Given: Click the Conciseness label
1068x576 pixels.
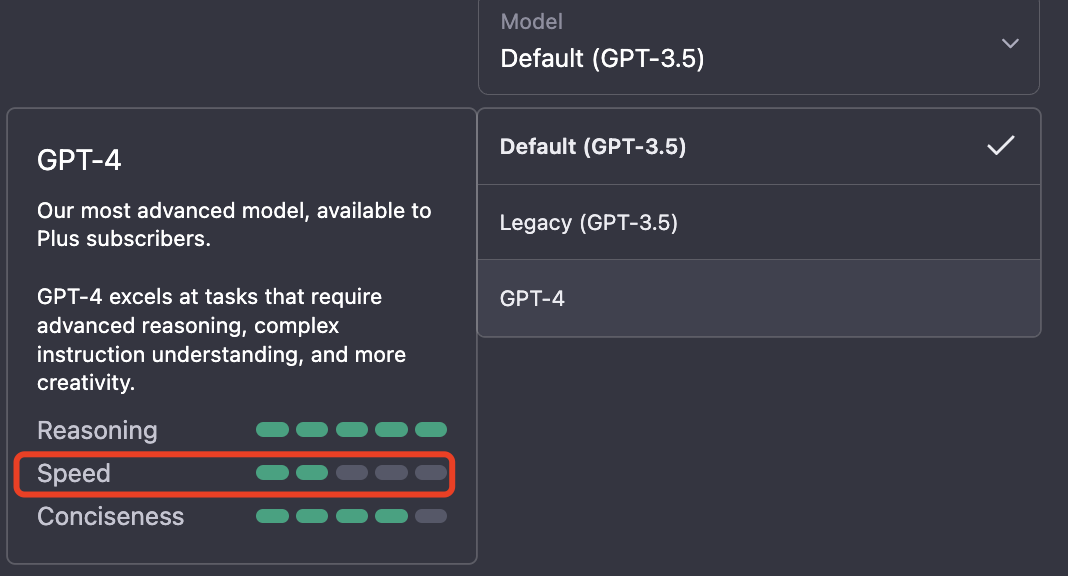Looking at the screenshot, I should [110, 517].
